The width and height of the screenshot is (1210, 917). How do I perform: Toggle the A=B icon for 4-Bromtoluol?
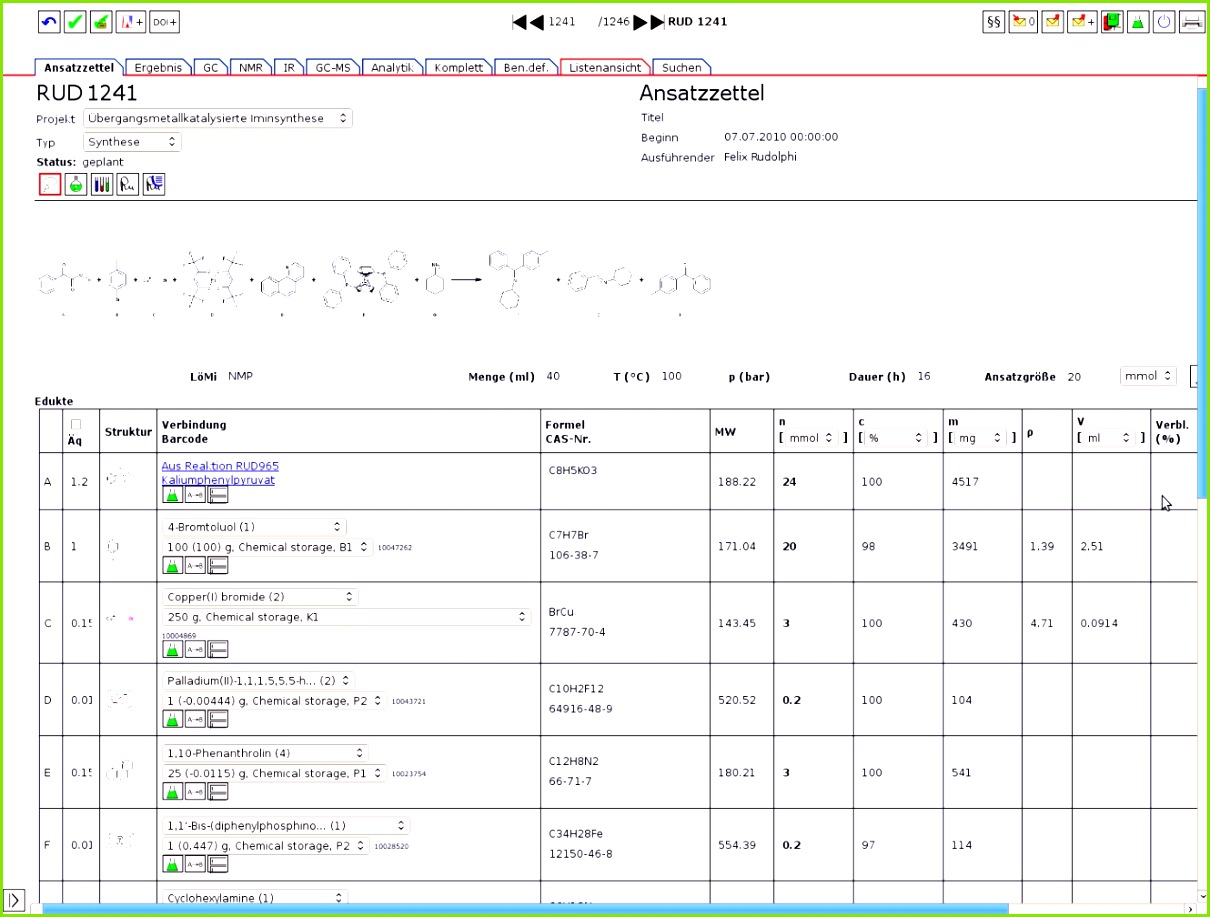197,565
